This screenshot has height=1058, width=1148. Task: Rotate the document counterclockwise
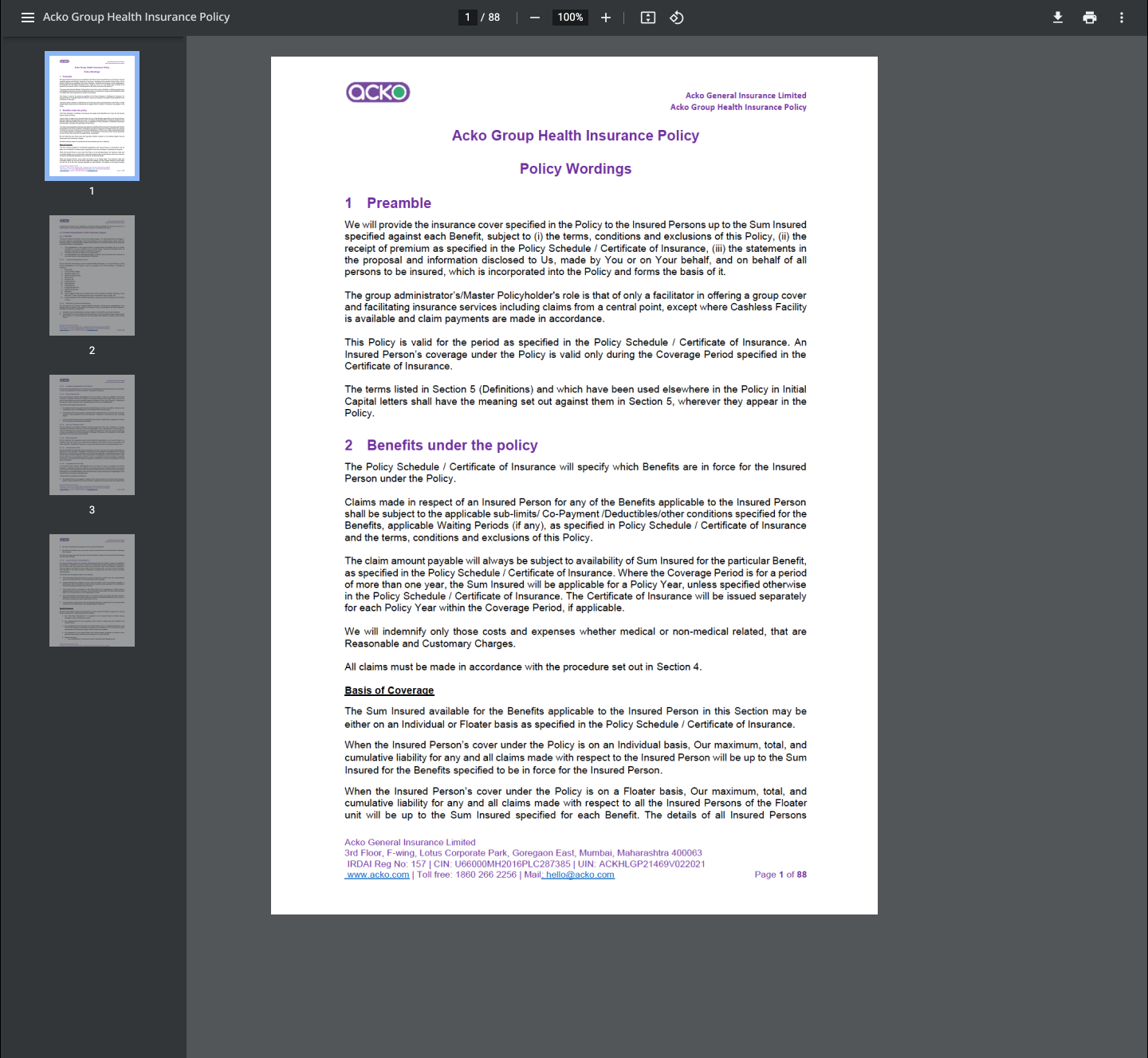tap(677, 18)
